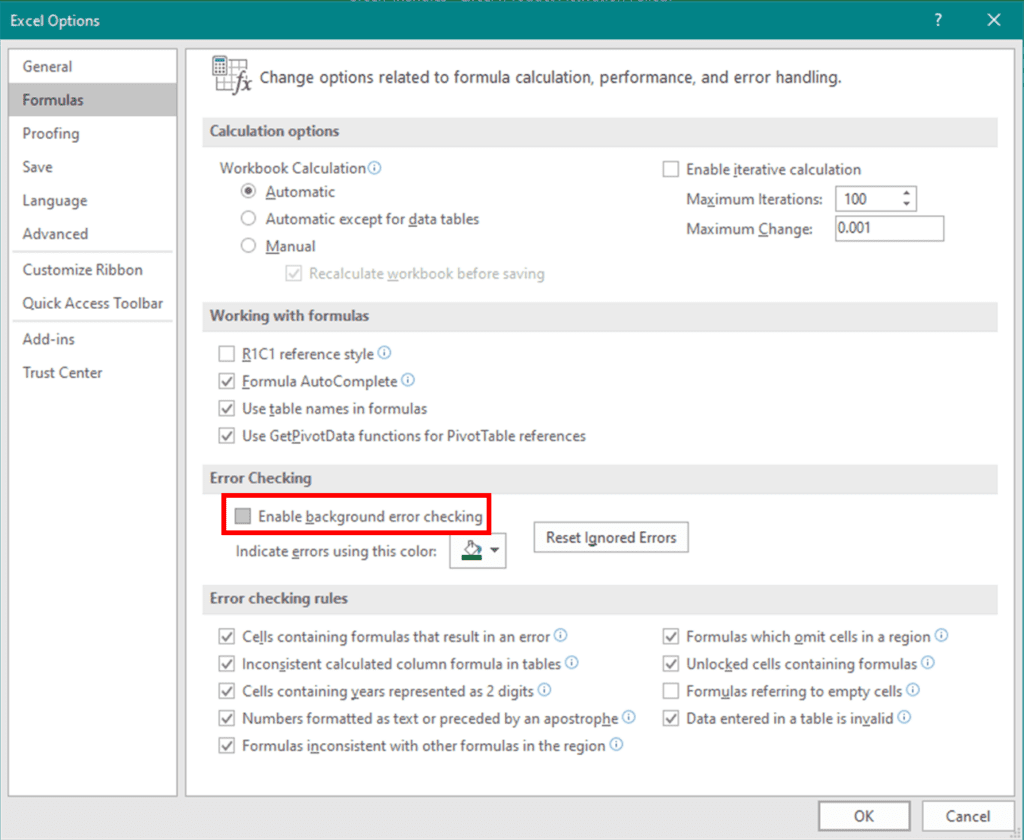Open info for Unlocked cells containing formulas
Viewport: 1024px width, 840px height.
point(926,663)
